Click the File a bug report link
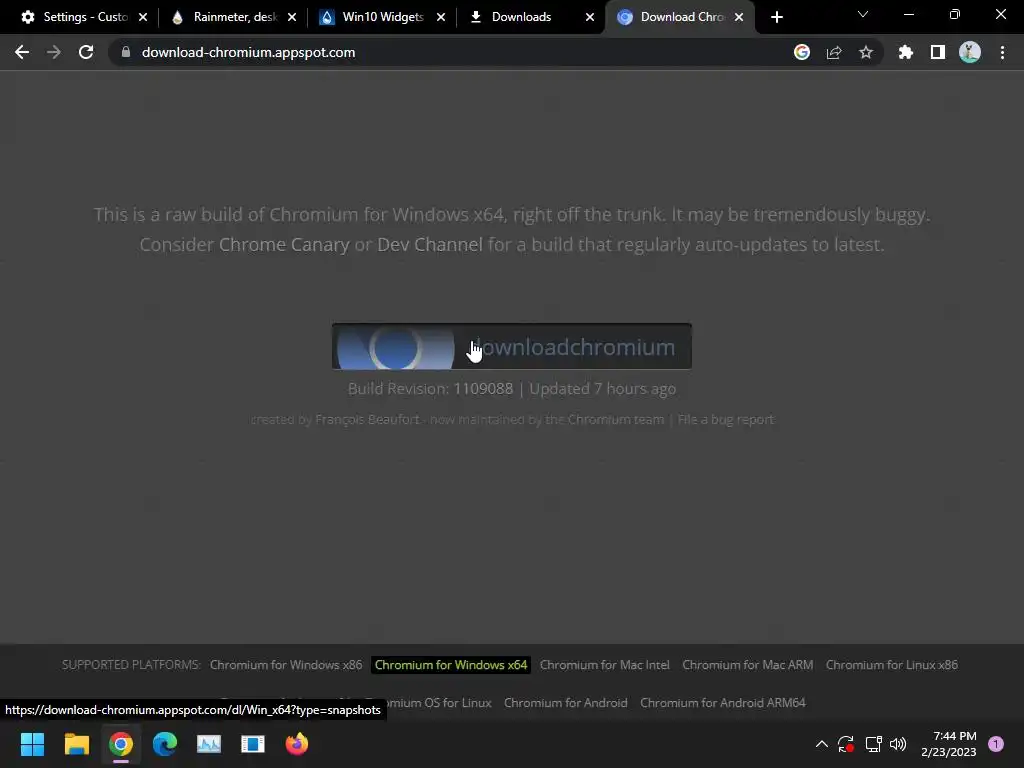This screenshot has width=1024, height=768. point(726,419)
